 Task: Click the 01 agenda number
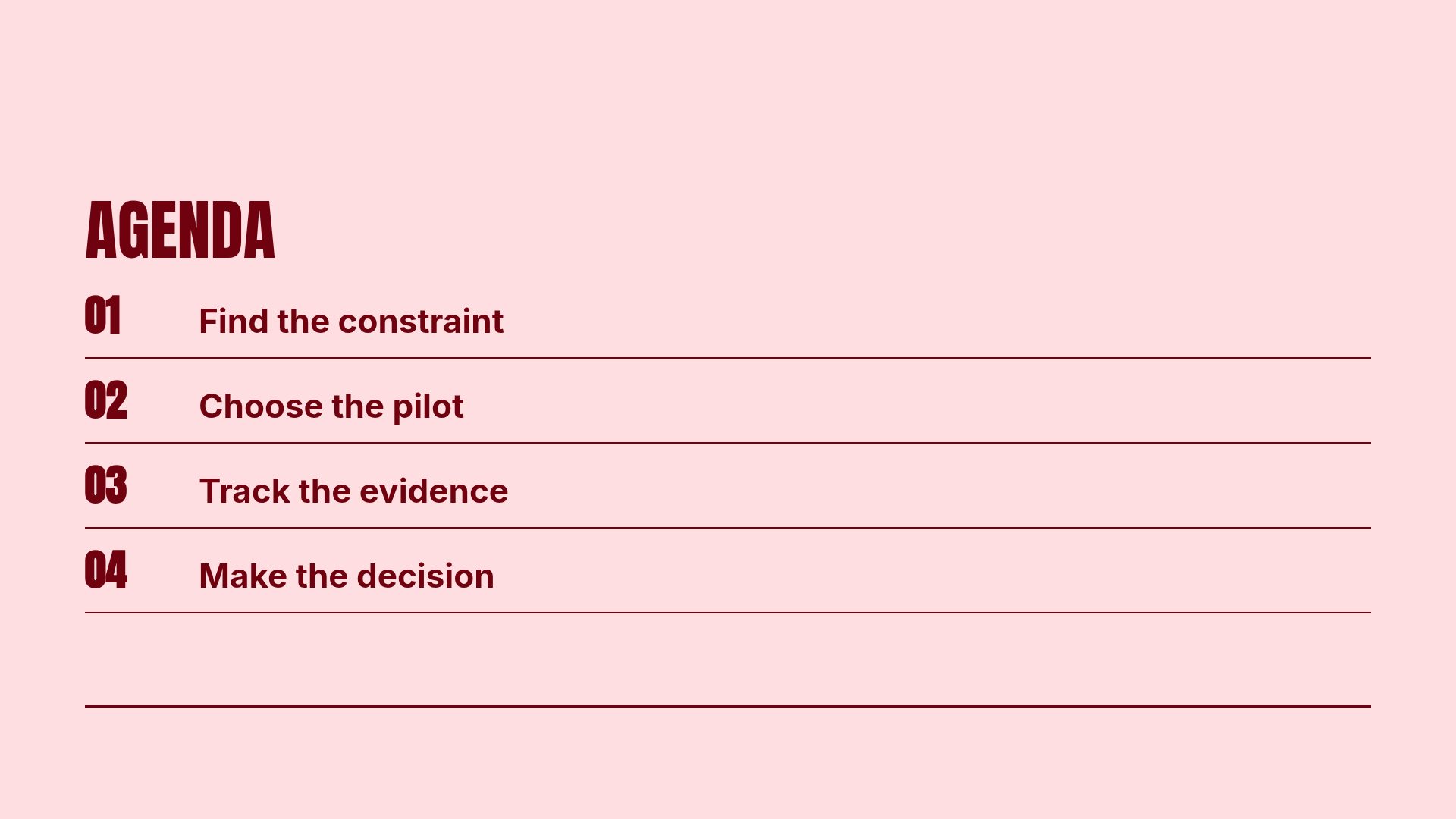pyautogui.click(x=102, y=315)
